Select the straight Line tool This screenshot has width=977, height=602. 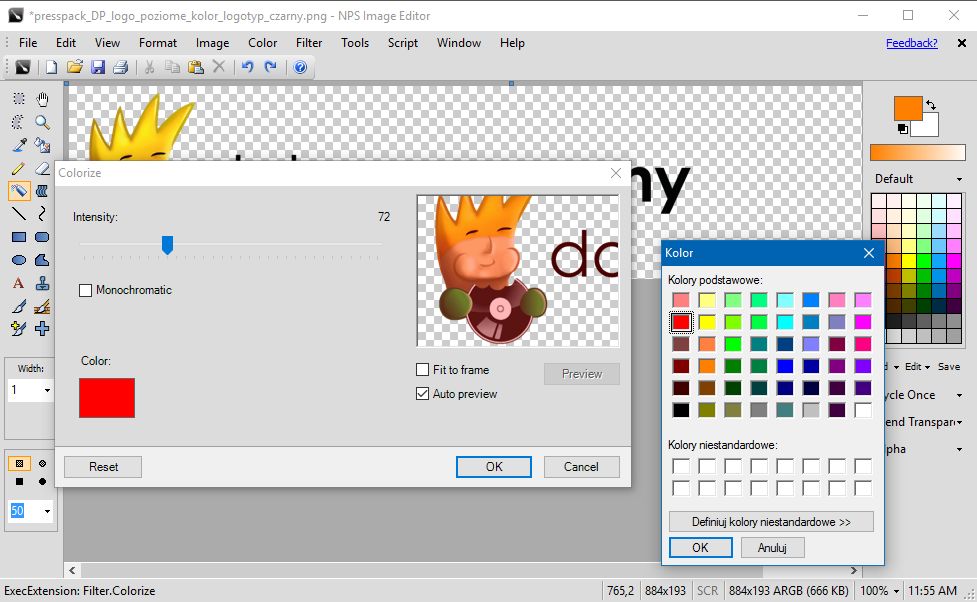click(19, 214)
